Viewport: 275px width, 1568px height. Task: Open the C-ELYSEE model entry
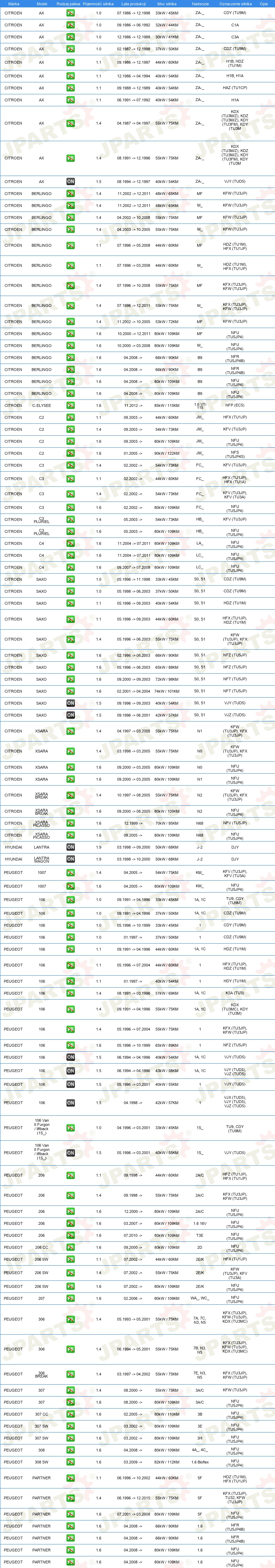(x=41, y=405)
